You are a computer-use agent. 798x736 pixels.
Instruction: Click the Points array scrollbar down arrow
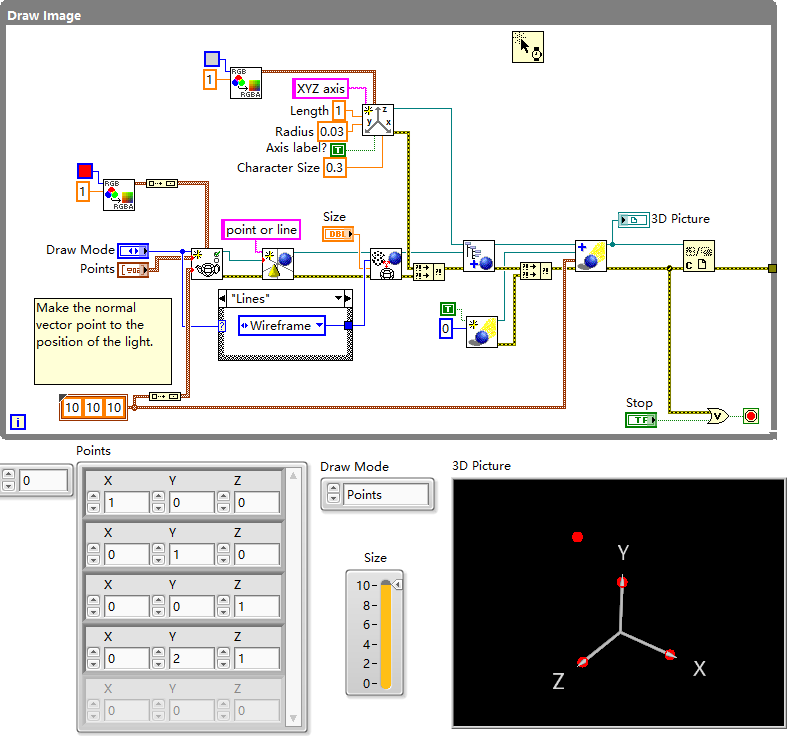293,719
